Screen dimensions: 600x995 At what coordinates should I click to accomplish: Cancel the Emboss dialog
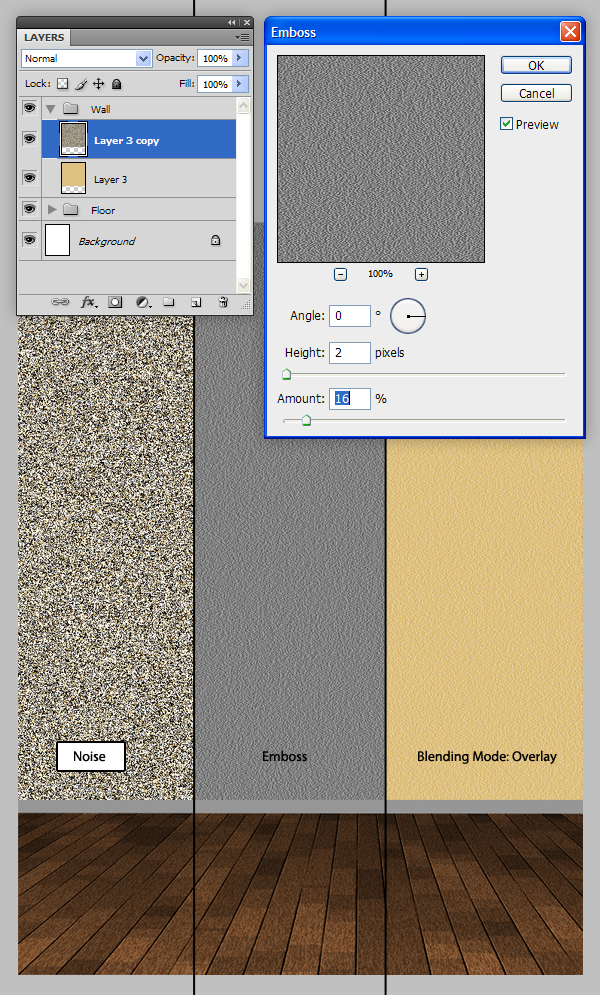click(x=536, y=93)
